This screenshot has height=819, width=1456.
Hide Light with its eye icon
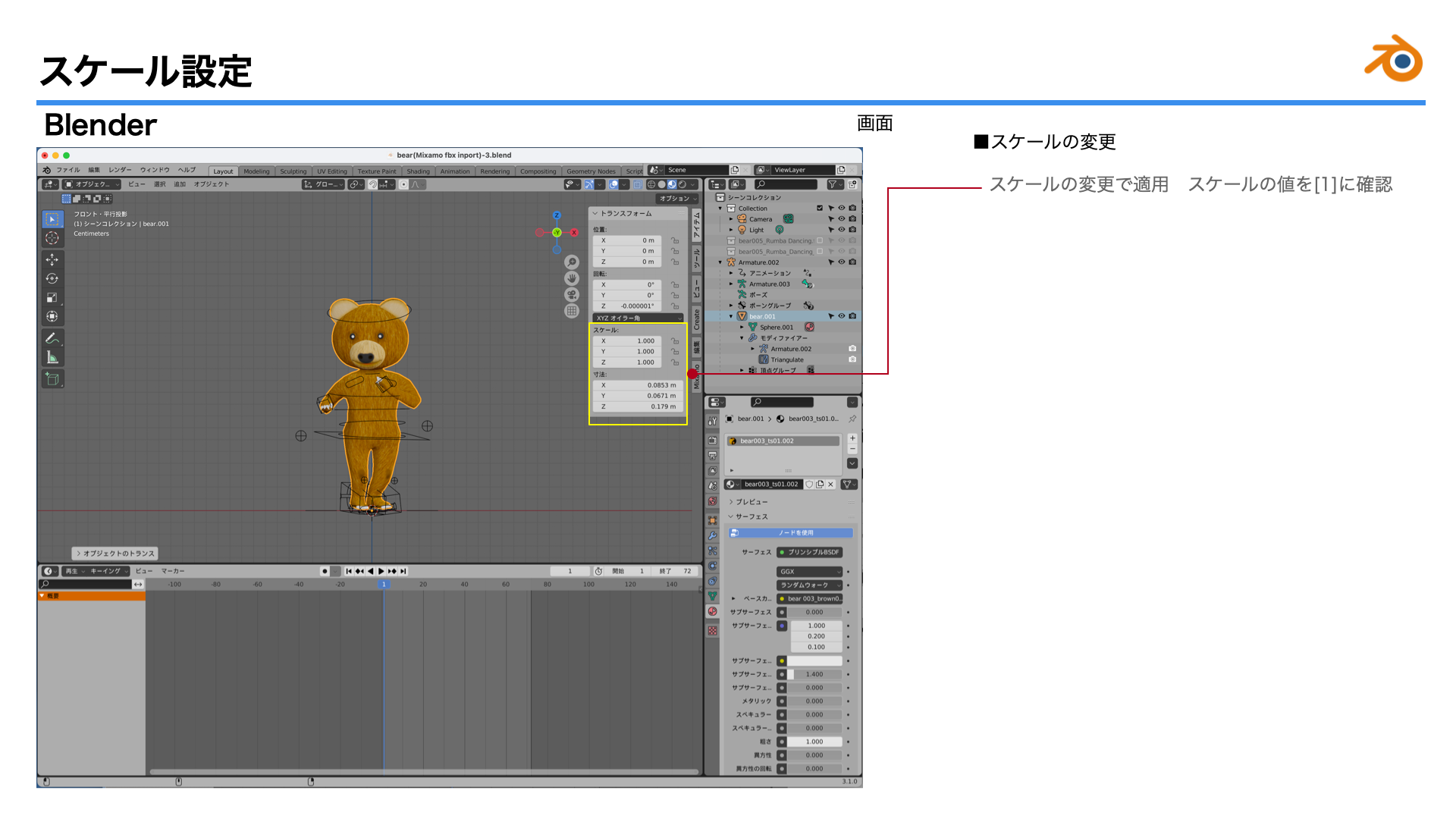point(842,230)
